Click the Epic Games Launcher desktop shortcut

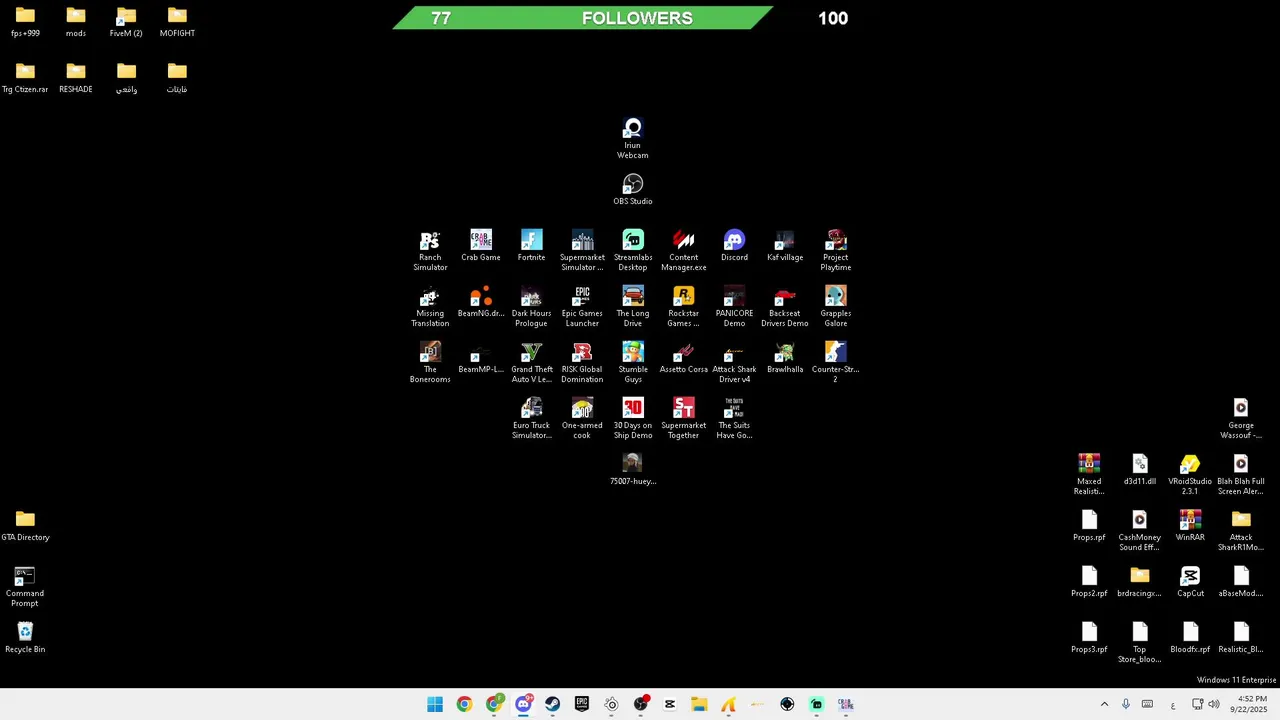582,306
